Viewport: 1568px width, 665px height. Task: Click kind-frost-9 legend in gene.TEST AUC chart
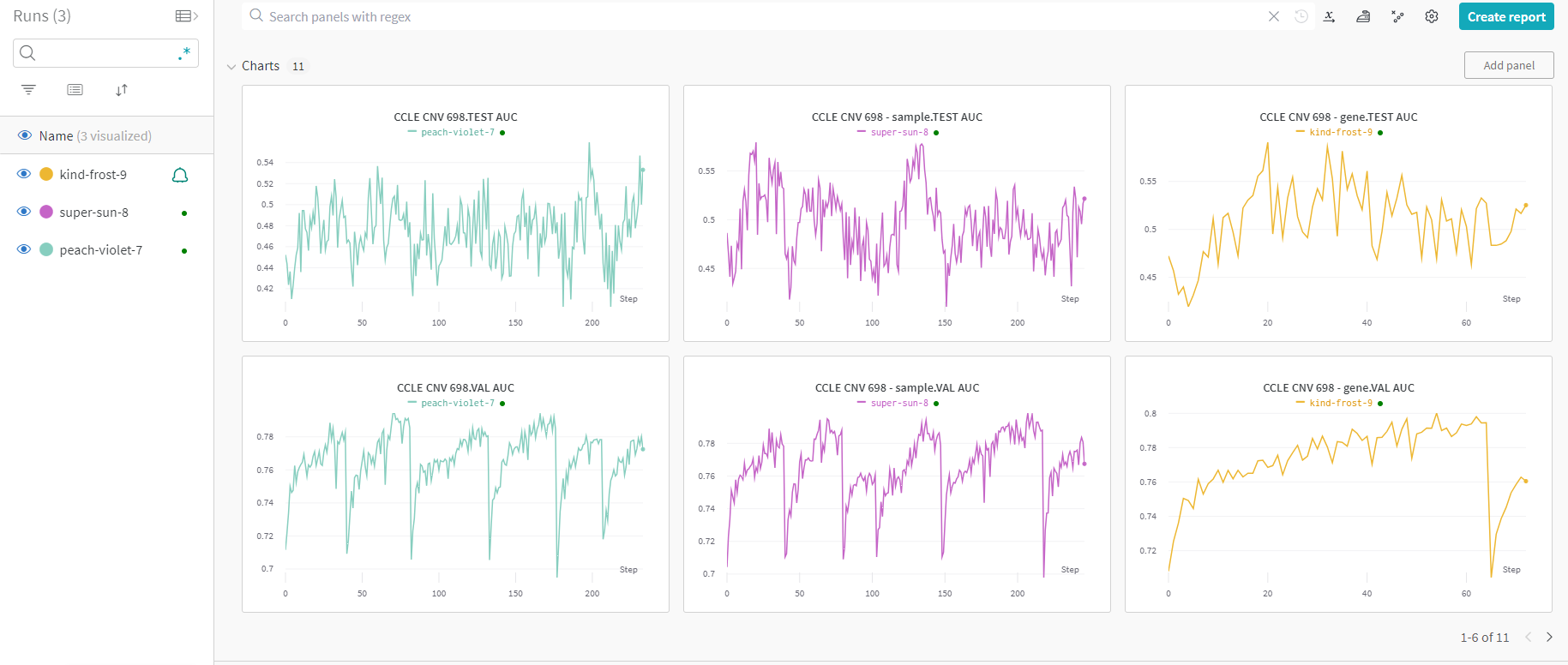(1340, 132)
